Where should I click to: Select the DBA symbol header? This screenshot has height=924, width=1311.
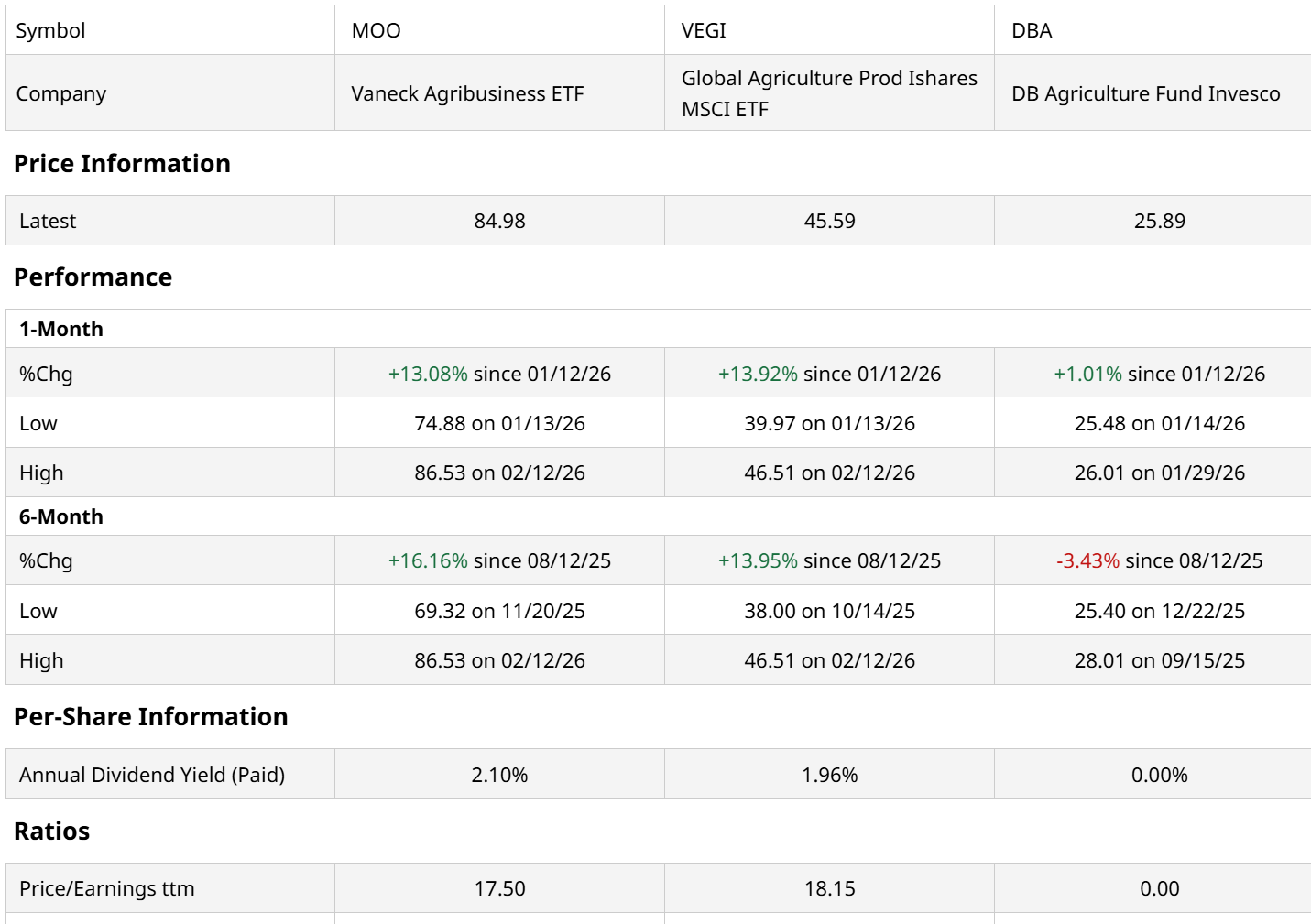pyautogui.click(x=1032, y=31)
